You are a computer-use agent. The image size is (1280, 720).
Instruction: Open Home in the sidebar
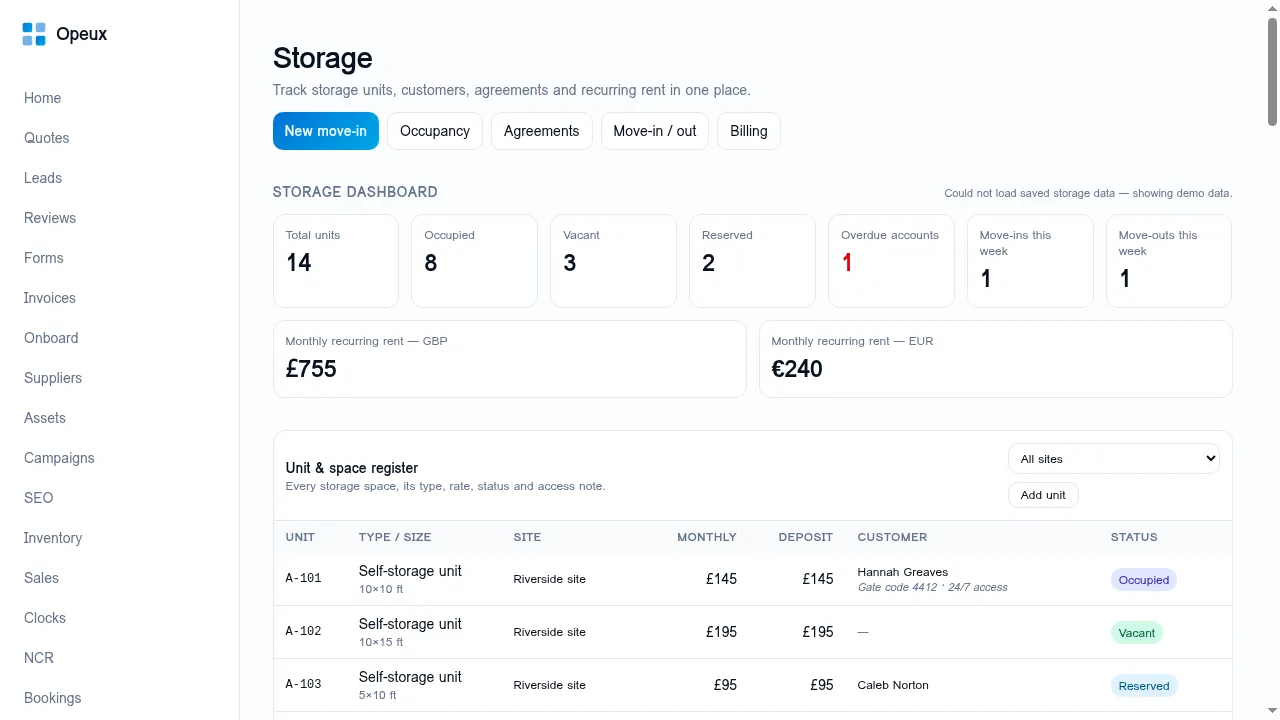(x=43, y=98)
